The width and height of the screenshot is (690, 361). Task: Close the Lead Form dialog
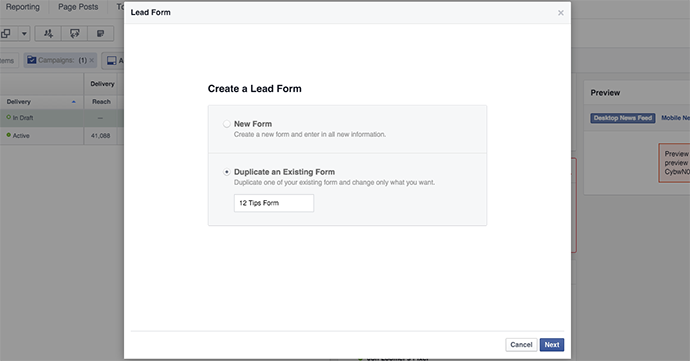pyautogui.click(x=561, y=13)
